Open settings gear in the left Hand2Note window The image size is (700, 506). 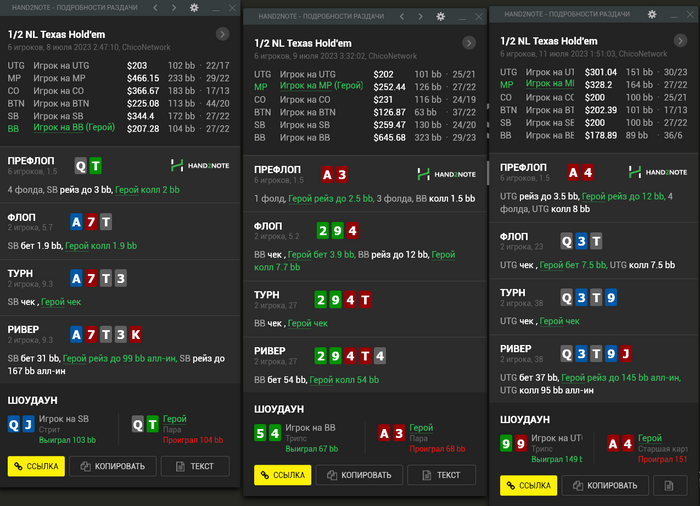[194, 8]
